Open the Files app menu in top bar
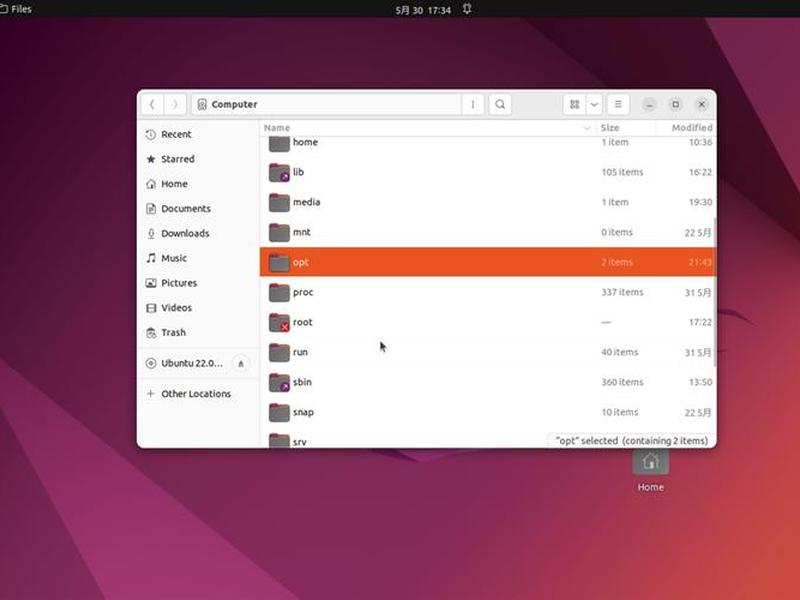The width and height of the screenshot is (800, 600). pyautogui.click(x=16, y=9)
